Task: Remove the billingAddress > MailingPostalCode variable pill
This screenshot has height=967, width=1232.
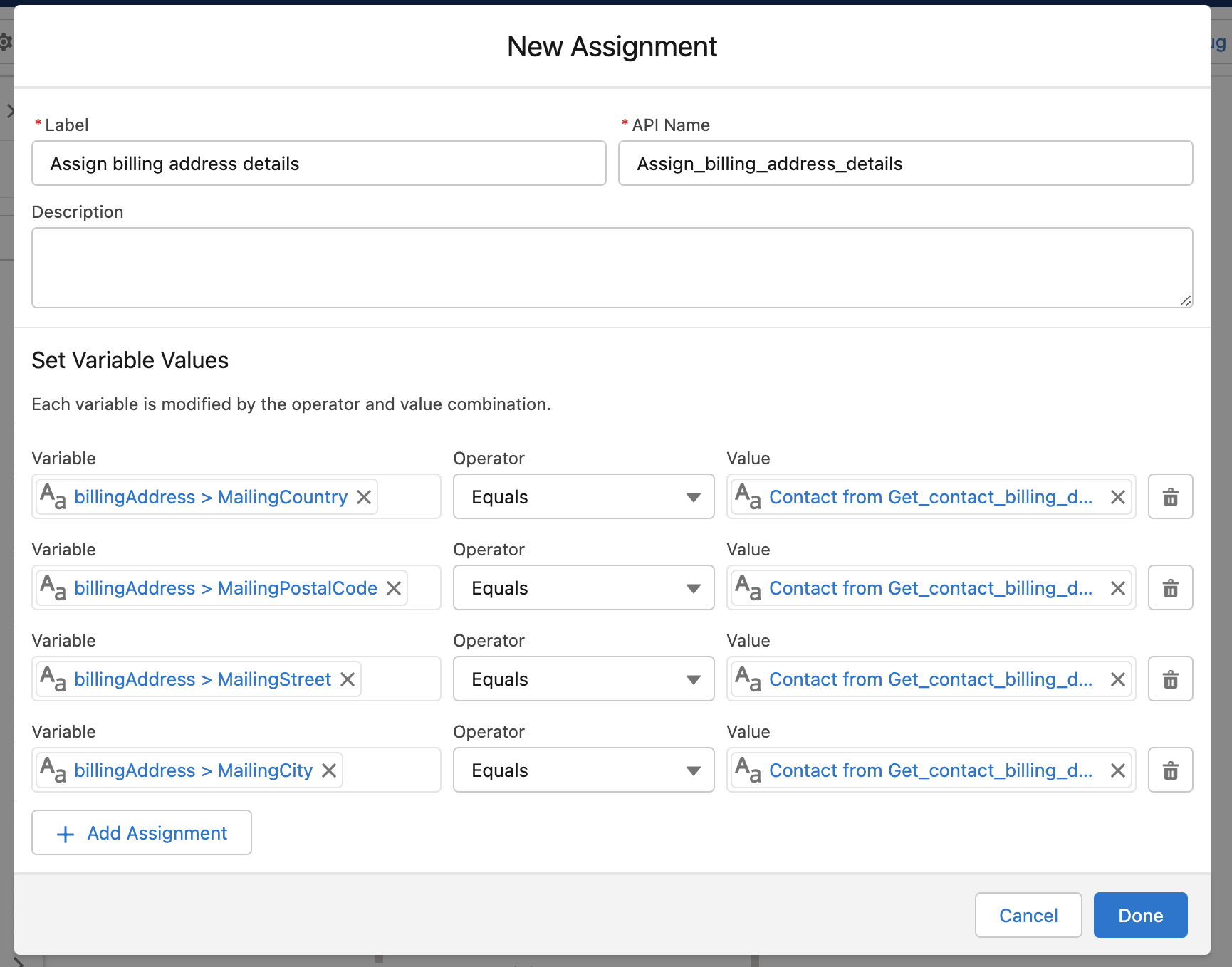Action: (394, 588)
